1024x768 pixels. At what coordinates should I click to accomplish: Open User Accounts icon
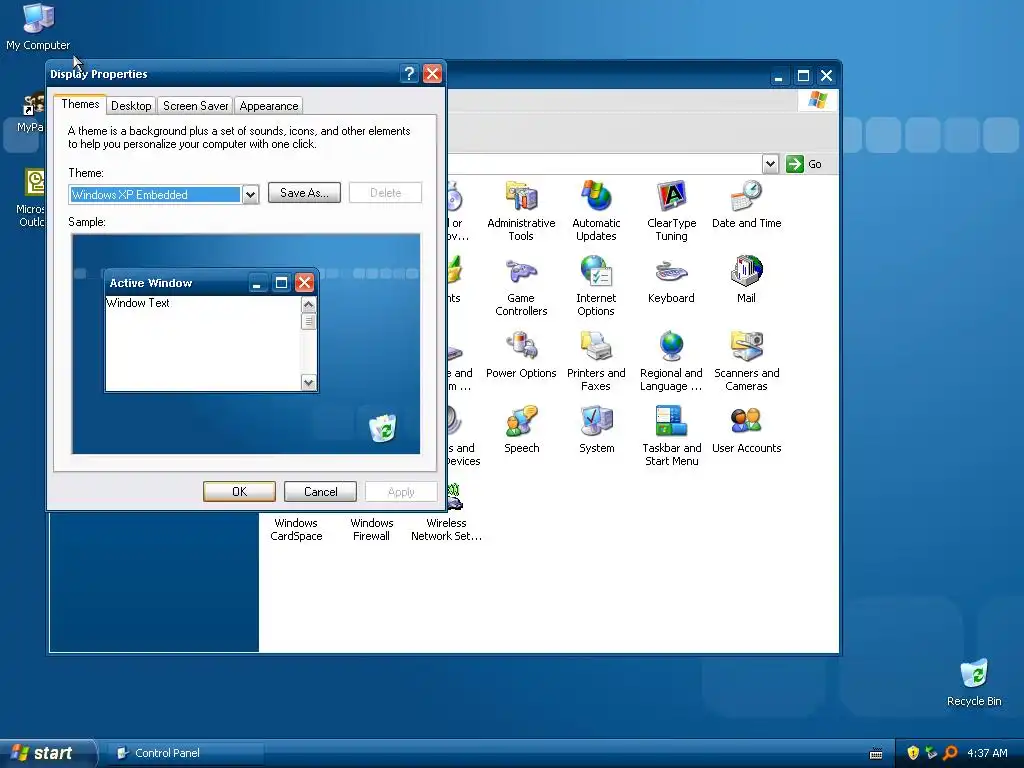click(746, 429)
